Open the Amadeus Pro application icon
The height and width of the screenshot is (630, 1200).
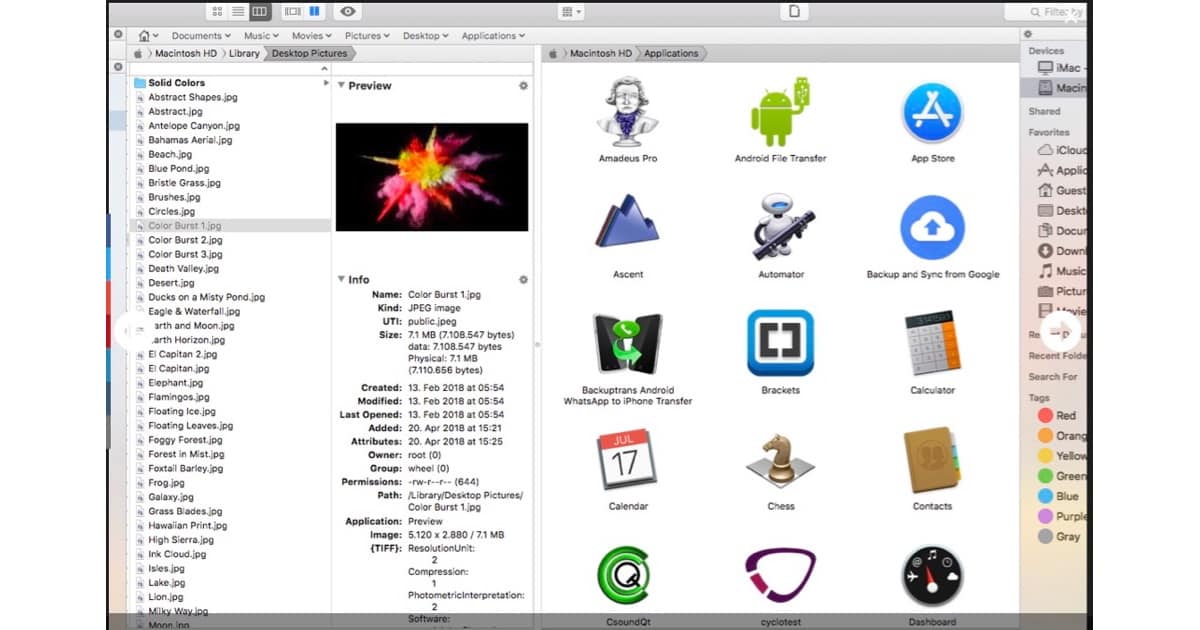[627, 111]
